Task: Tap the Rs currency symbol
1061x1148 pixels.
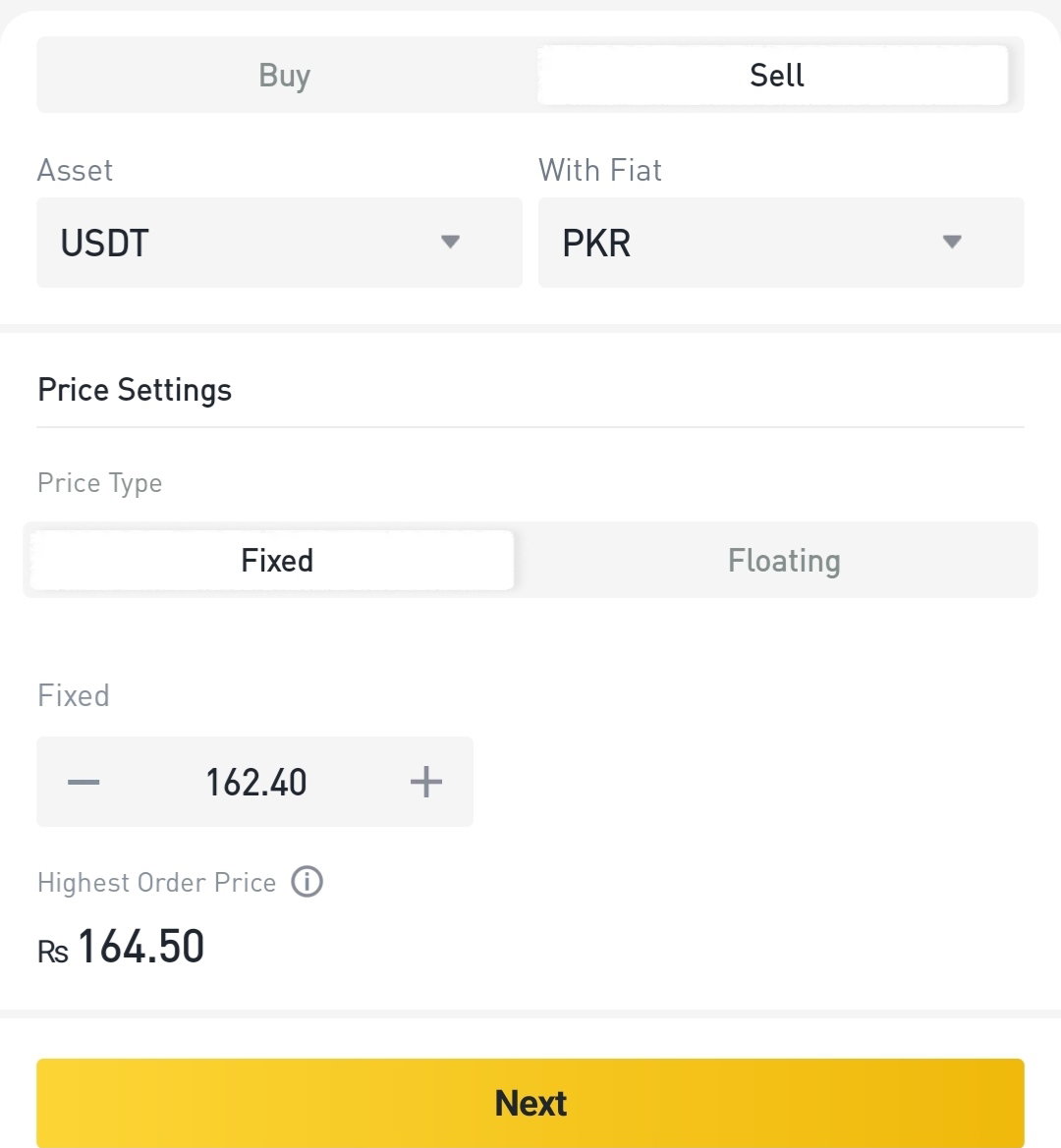Action: [x=53, y=952]
